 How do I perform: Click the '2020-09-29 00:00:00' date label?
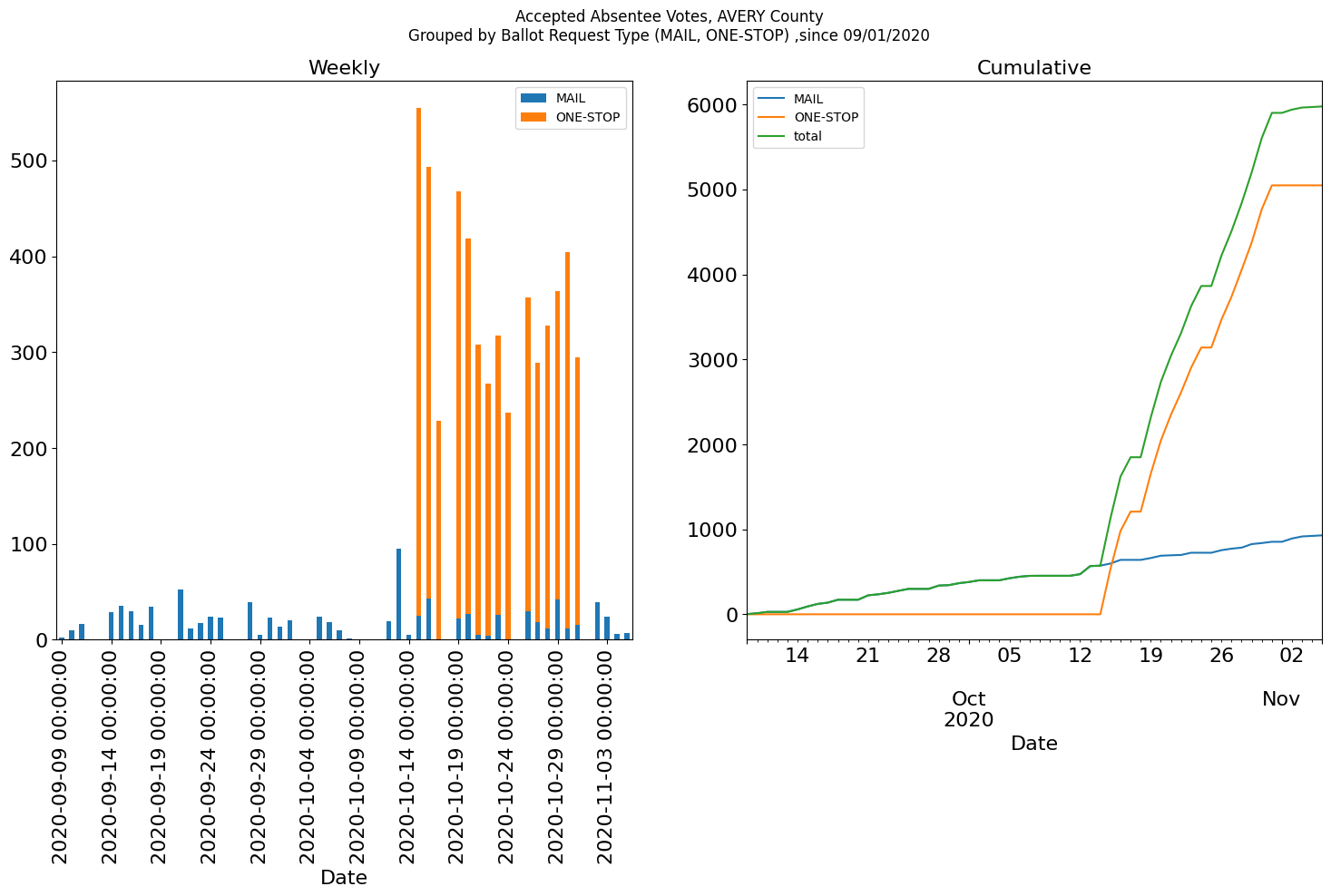(x=259, y=755)
